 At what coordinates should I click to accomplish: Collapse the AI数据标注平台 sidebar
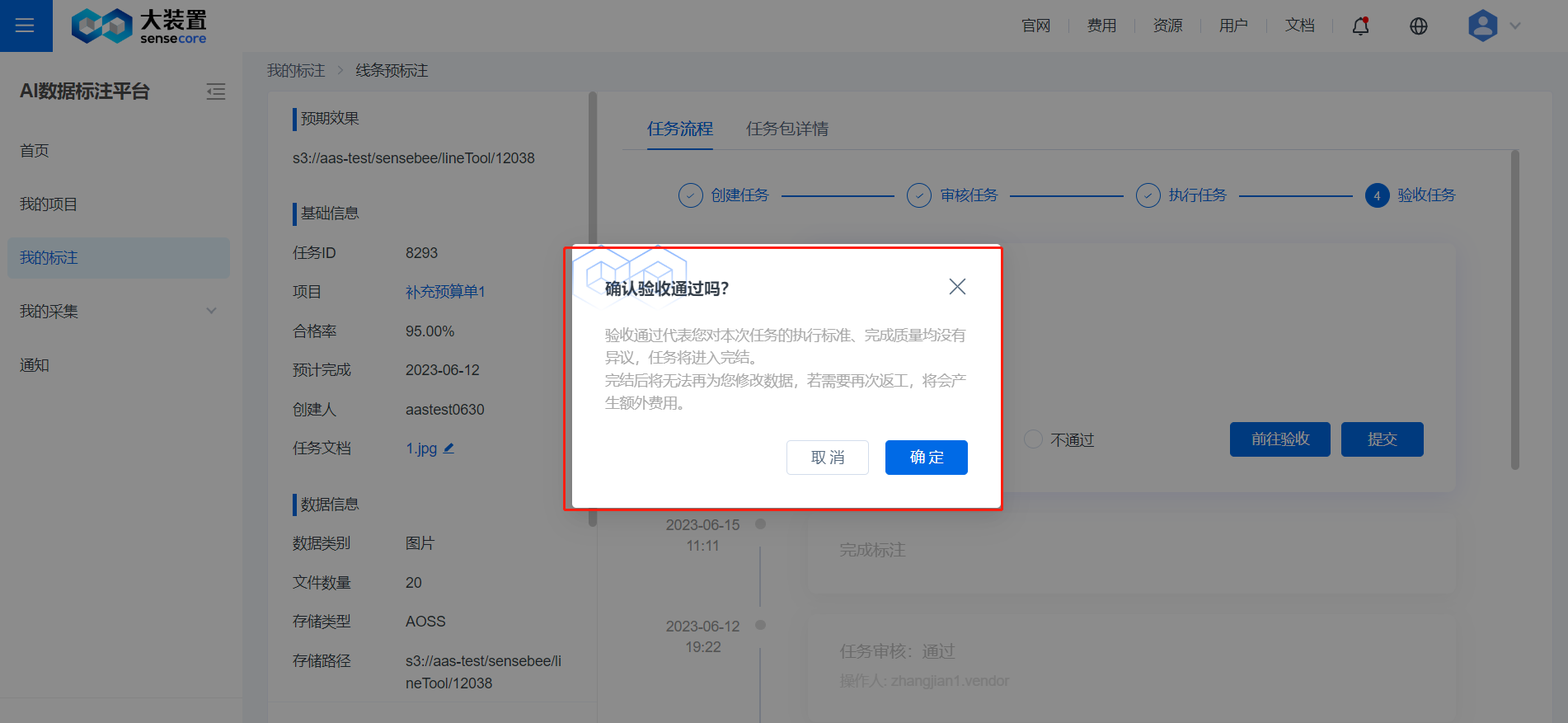click(x=216, y=92)
